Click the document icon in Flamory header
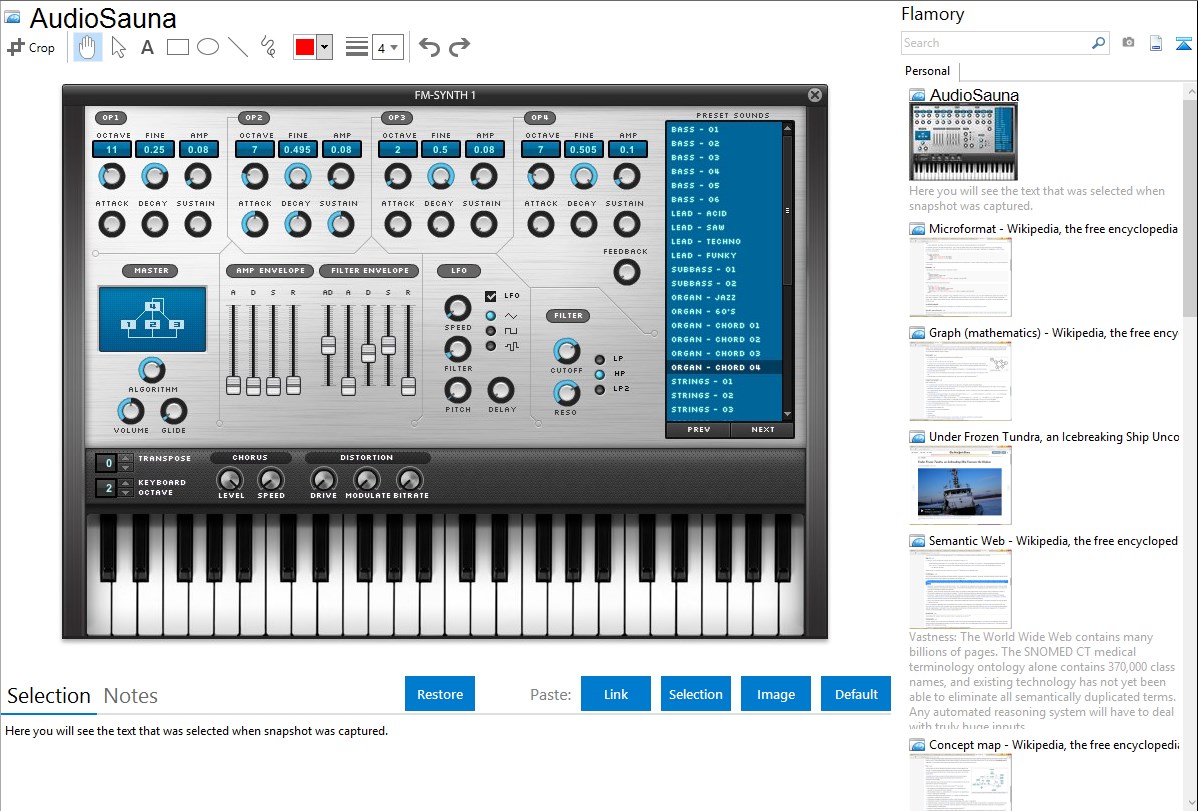This screenshot has height=811, width=1198. coord(1156,43)
